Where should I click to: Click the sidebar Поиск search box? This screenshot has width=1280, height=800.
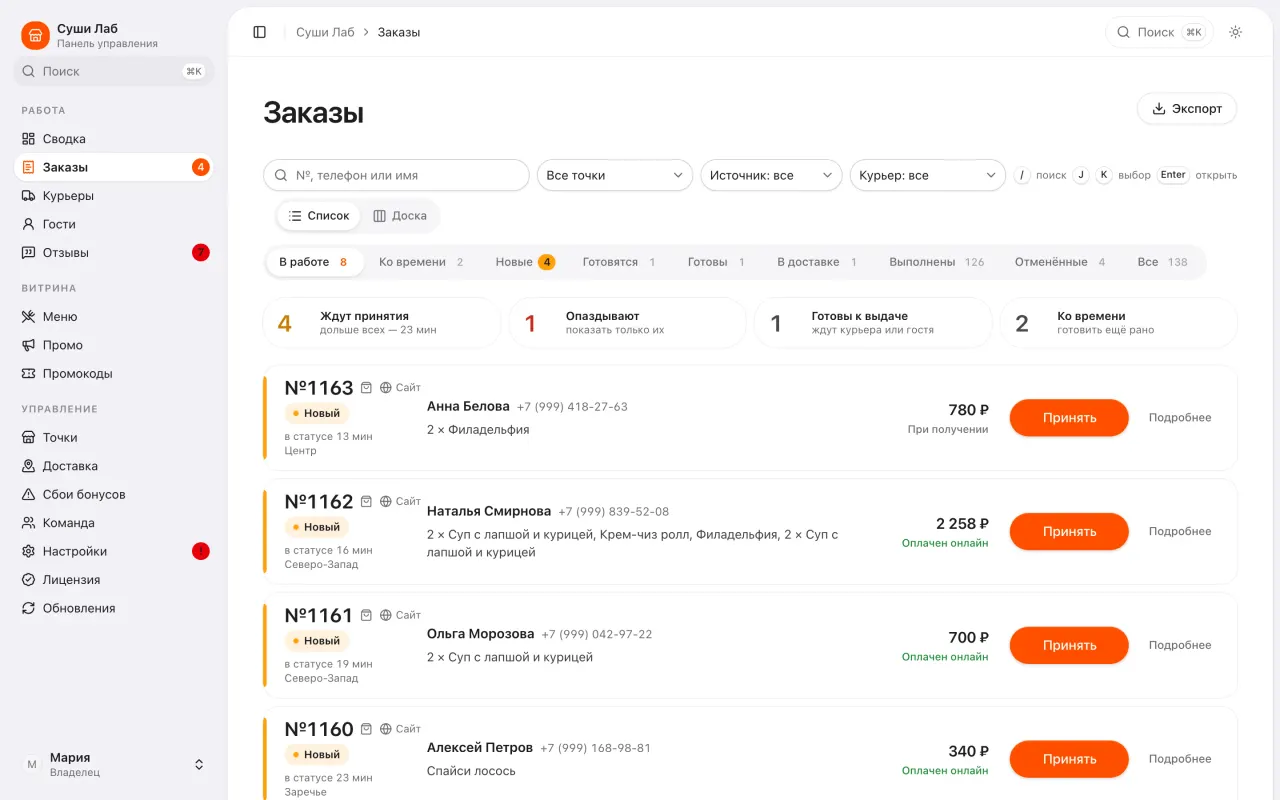click(x=114, y=71)
